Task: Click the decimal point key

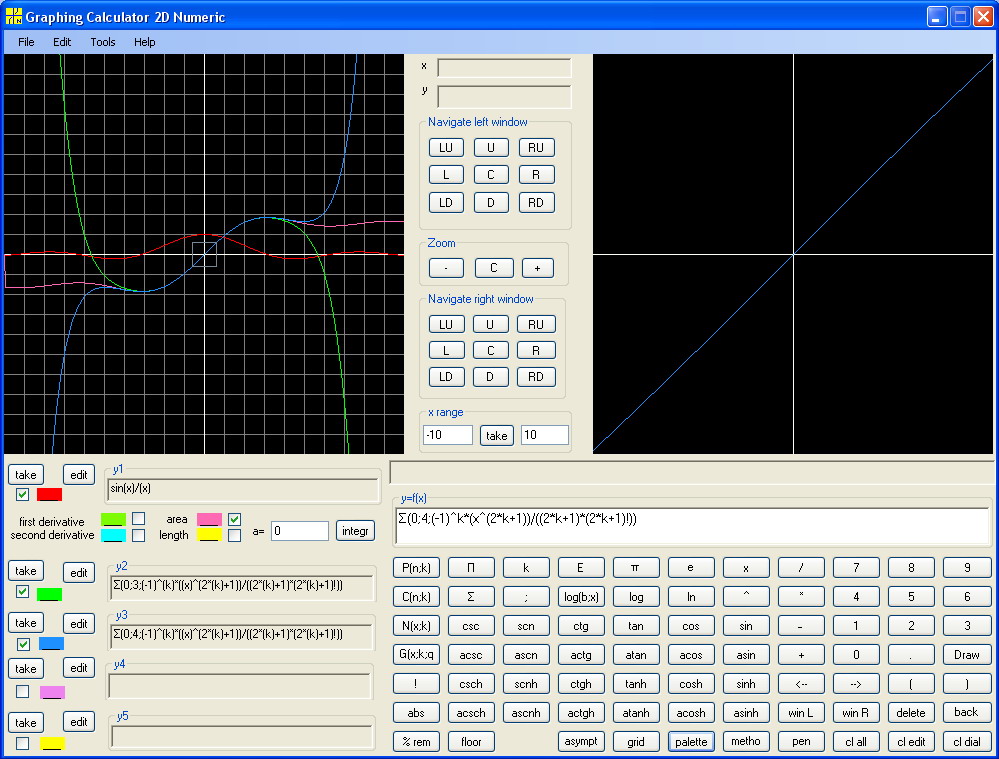Action: [911, 654]
